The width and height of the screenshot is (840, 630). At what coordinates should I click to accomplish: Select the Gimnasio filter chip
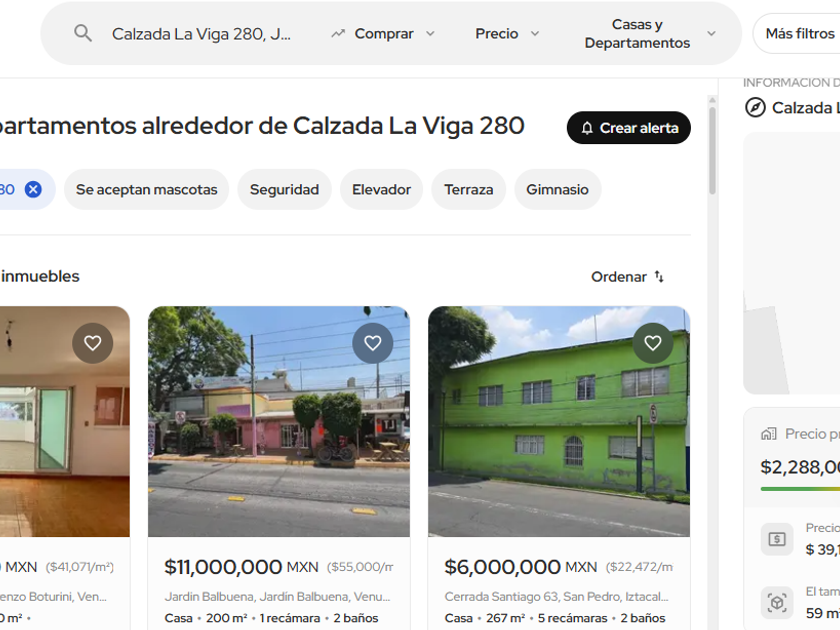557,190
